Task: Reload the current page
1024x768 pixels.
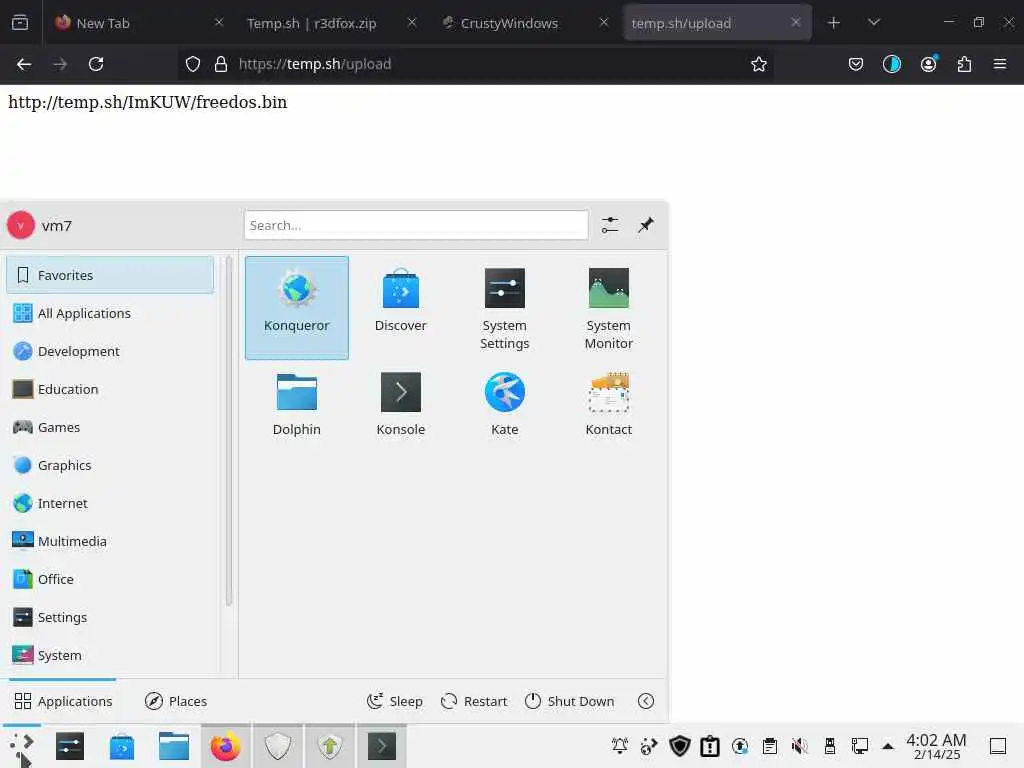Action: [96, 64]
